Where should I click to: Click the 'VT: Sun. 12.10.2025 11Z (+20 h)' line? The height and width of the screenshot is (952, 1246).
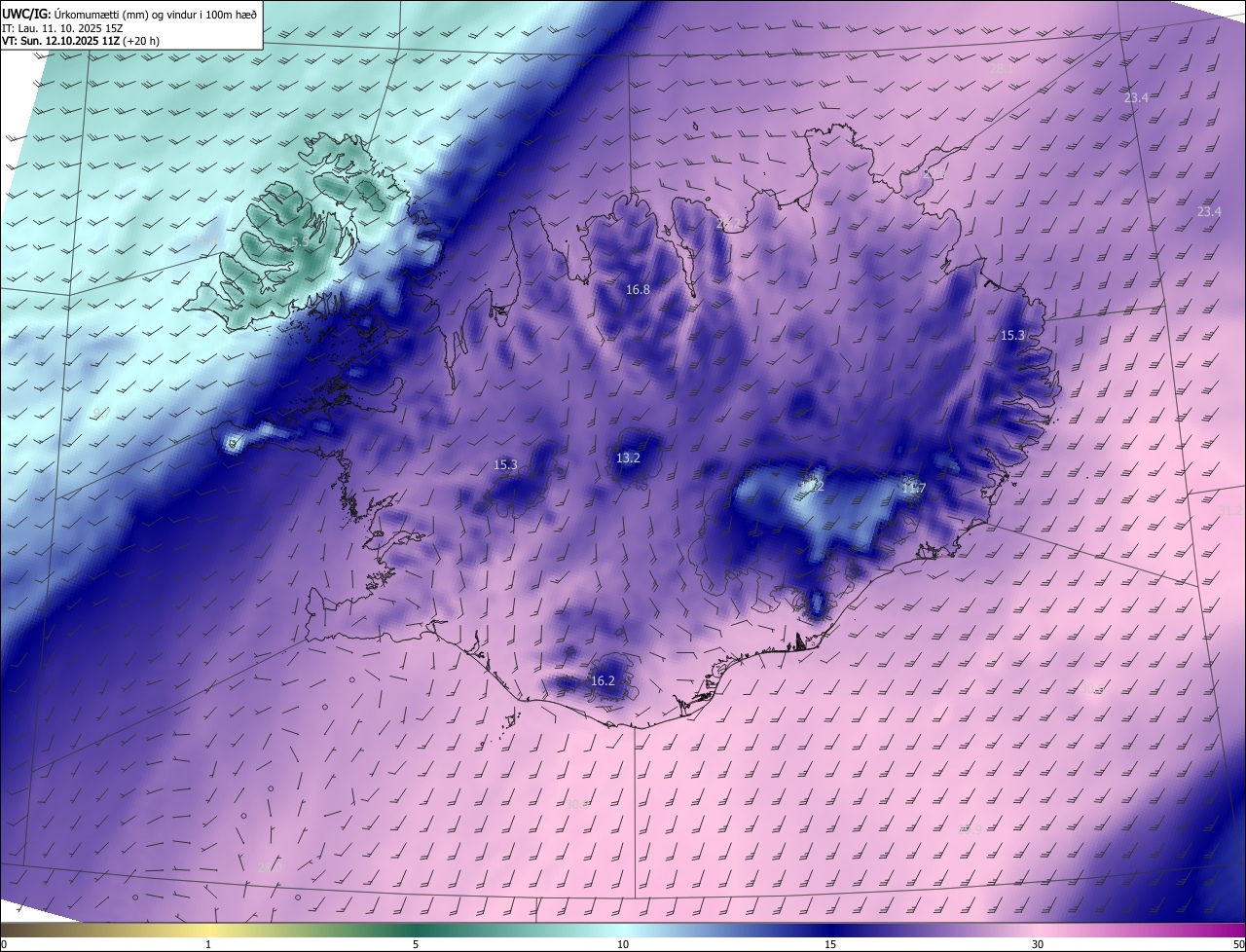[x=81, y=42]
